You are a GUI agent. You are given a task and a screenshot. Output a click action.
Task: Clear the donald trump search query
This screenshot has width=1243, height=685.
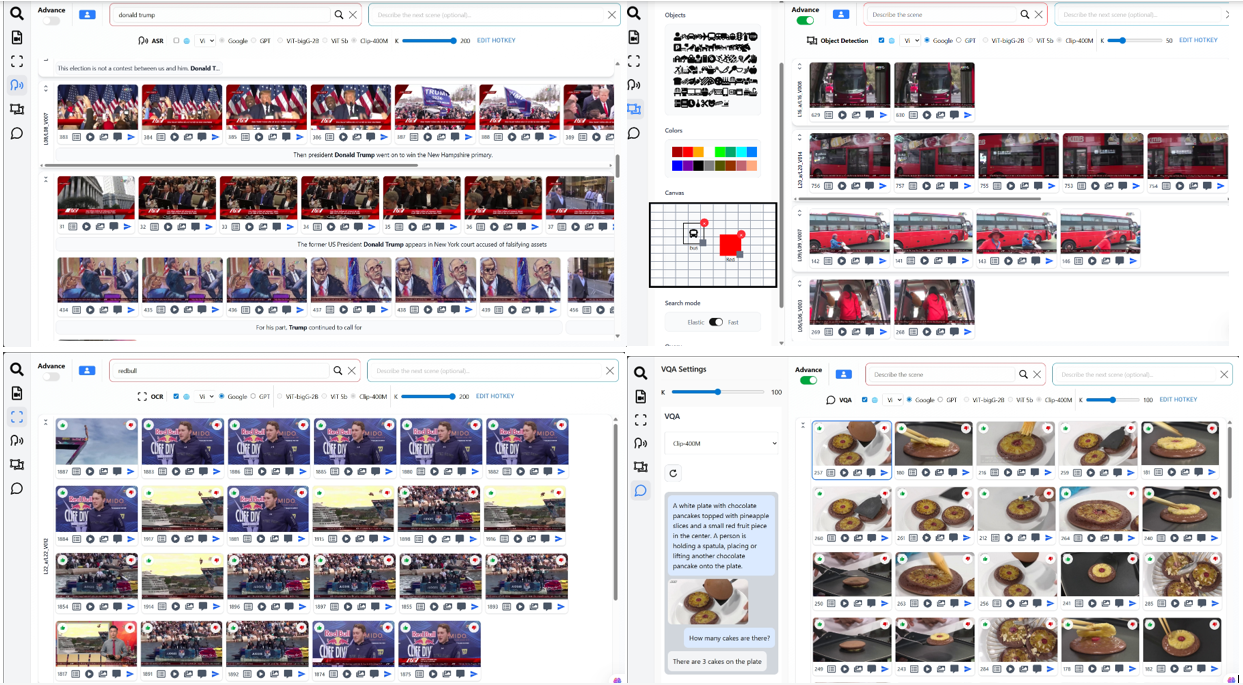coord(353,15)
